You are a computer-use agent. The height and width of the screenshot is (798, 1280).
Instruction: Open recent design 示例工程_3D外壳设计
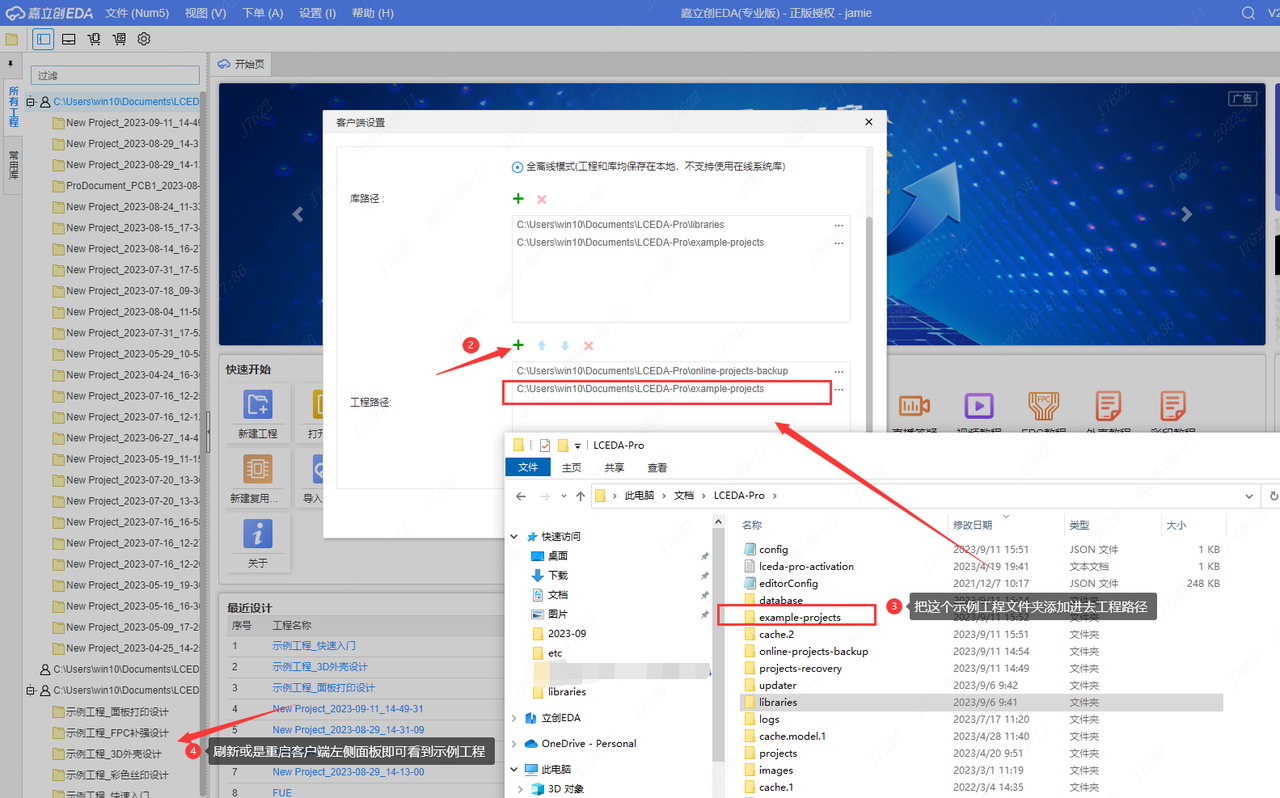pos(320,667)
